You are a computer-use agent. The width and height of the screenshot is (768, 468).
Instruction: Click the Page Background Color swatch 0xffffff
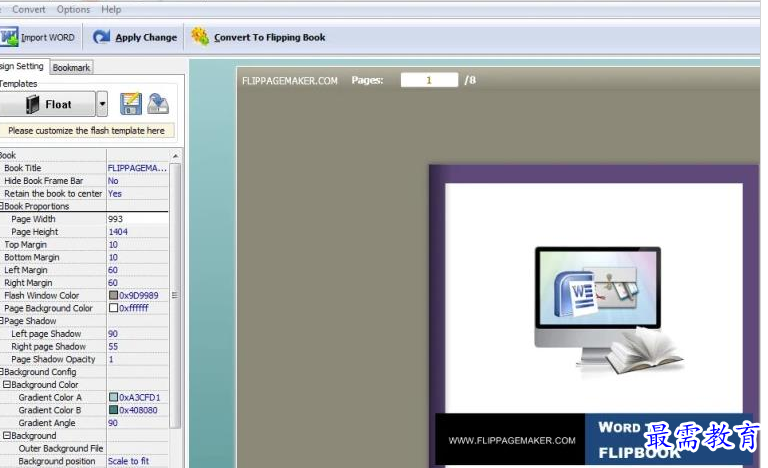(113, 308)
